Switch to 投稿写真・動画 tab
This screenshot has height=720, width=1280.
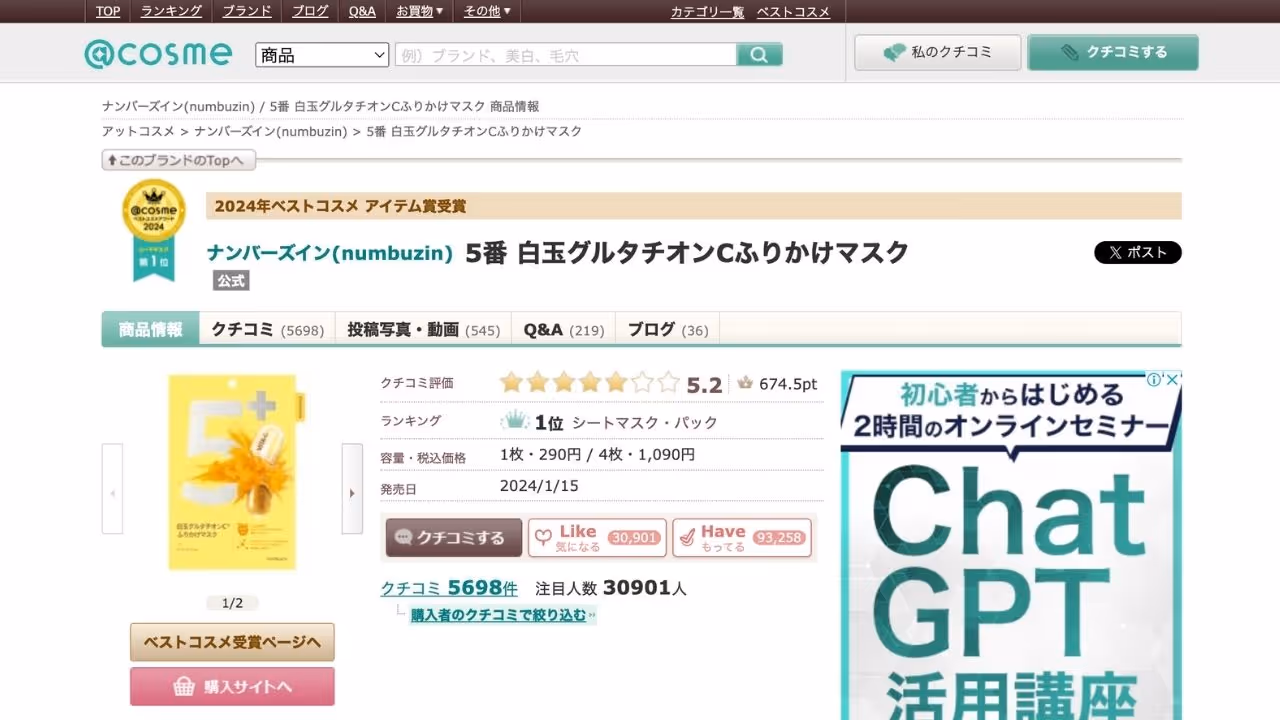[423, 329]
